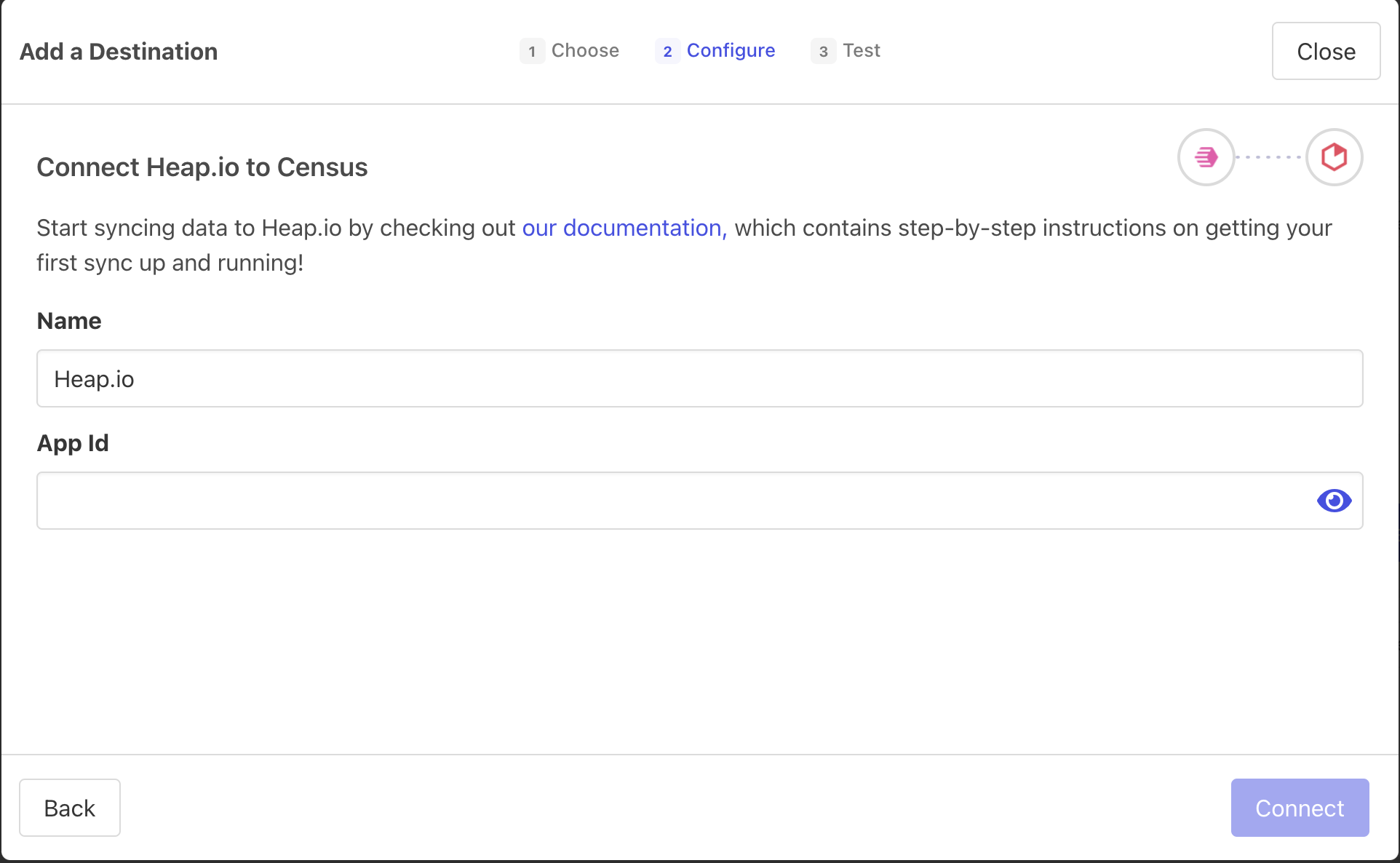Click the step 3 number badge
1400x863 pixels.
click(x=823, y=51)
